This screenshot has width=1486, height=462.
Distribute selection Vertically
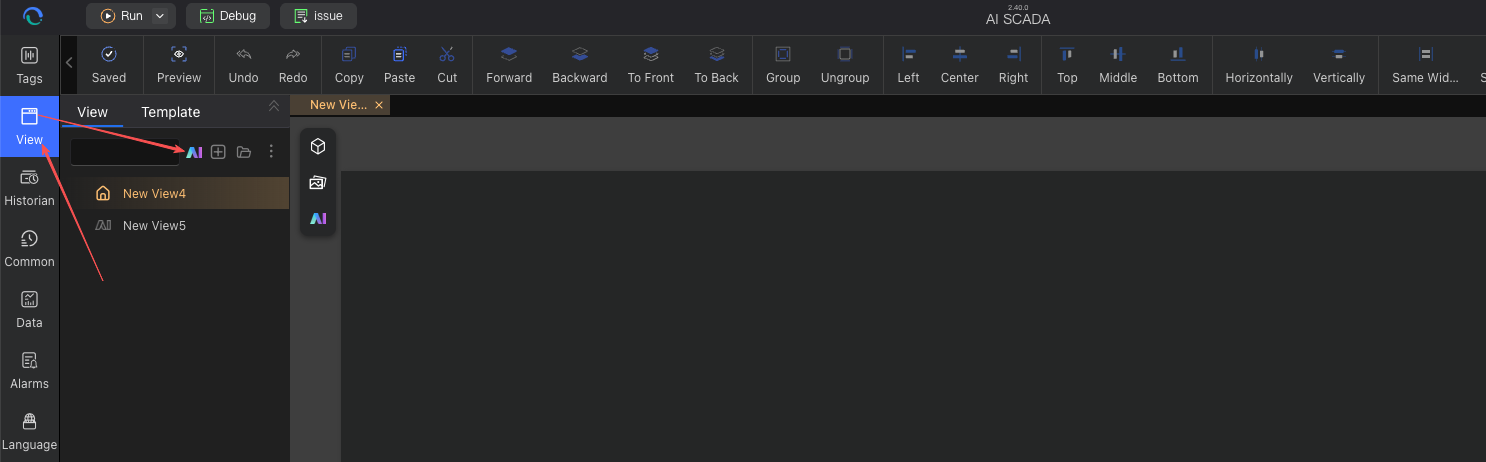[x=1339, y=65]
